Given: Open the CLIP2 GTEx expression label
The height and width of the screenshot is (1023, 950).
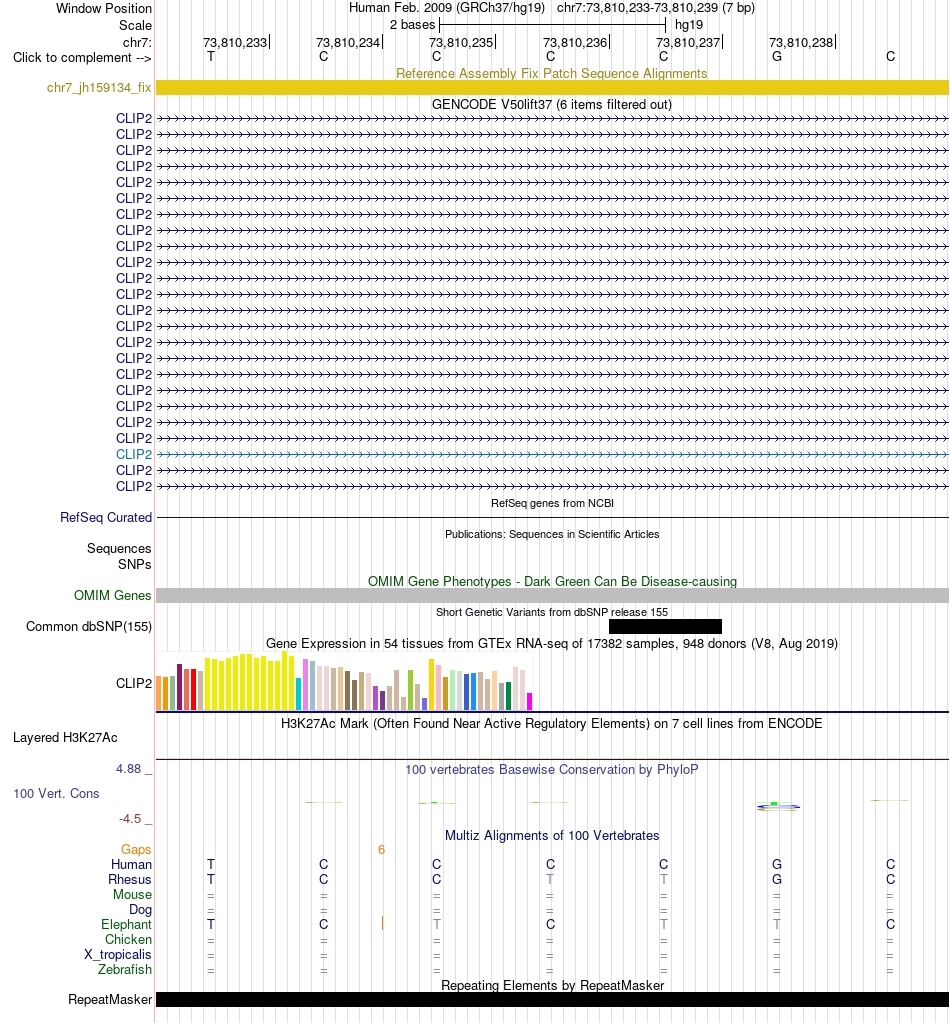Looking at the screenshot, I should [134, 683].
